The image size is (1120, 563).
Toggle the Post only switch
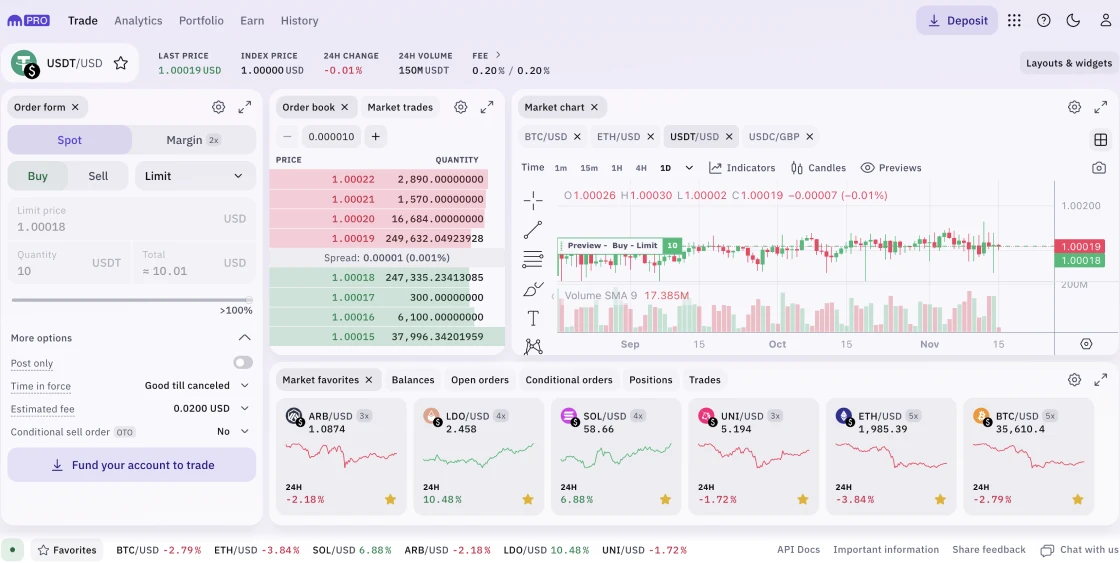pos(243,363)
